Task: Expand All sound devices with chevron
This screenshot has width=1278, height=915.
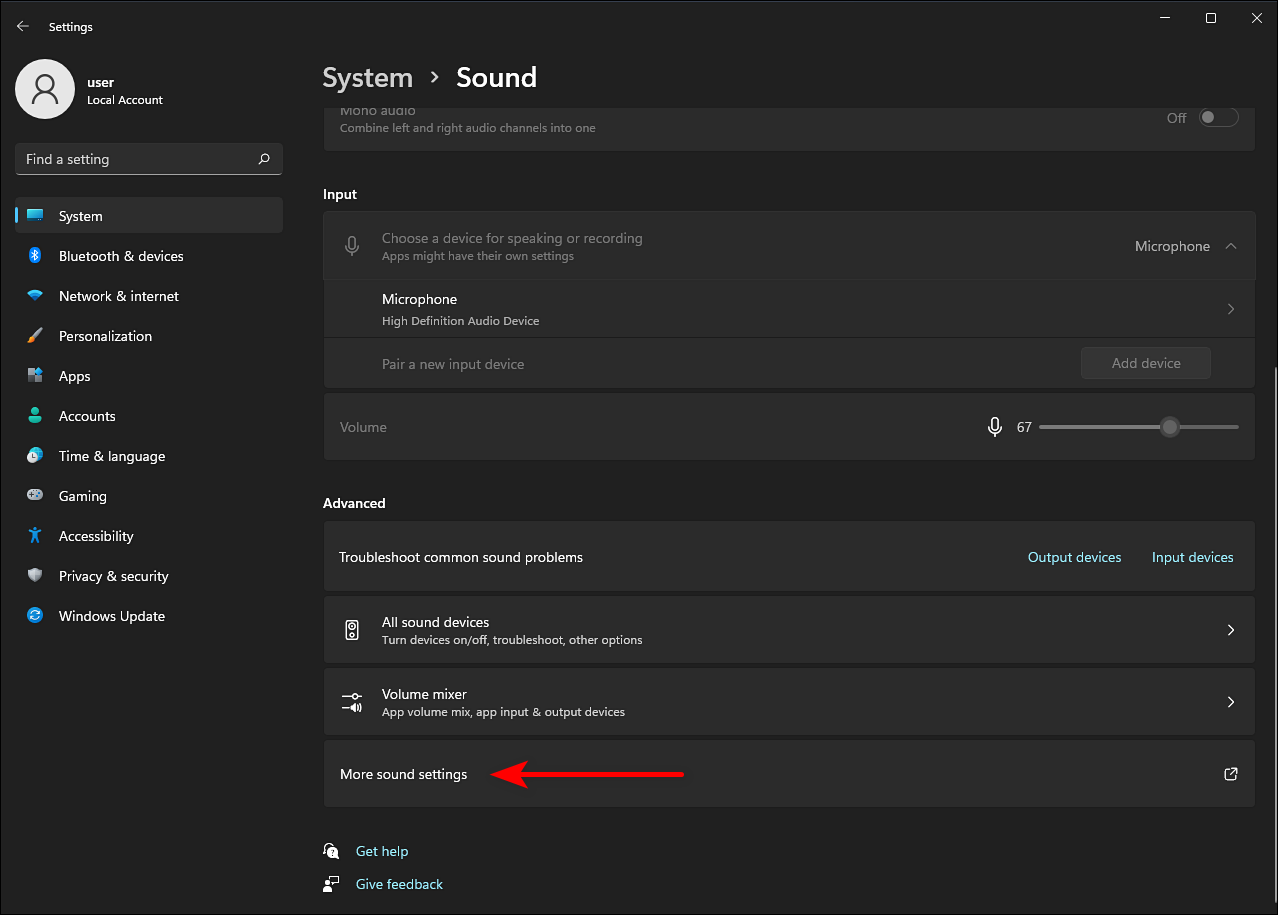Action: pos(1231,630)
